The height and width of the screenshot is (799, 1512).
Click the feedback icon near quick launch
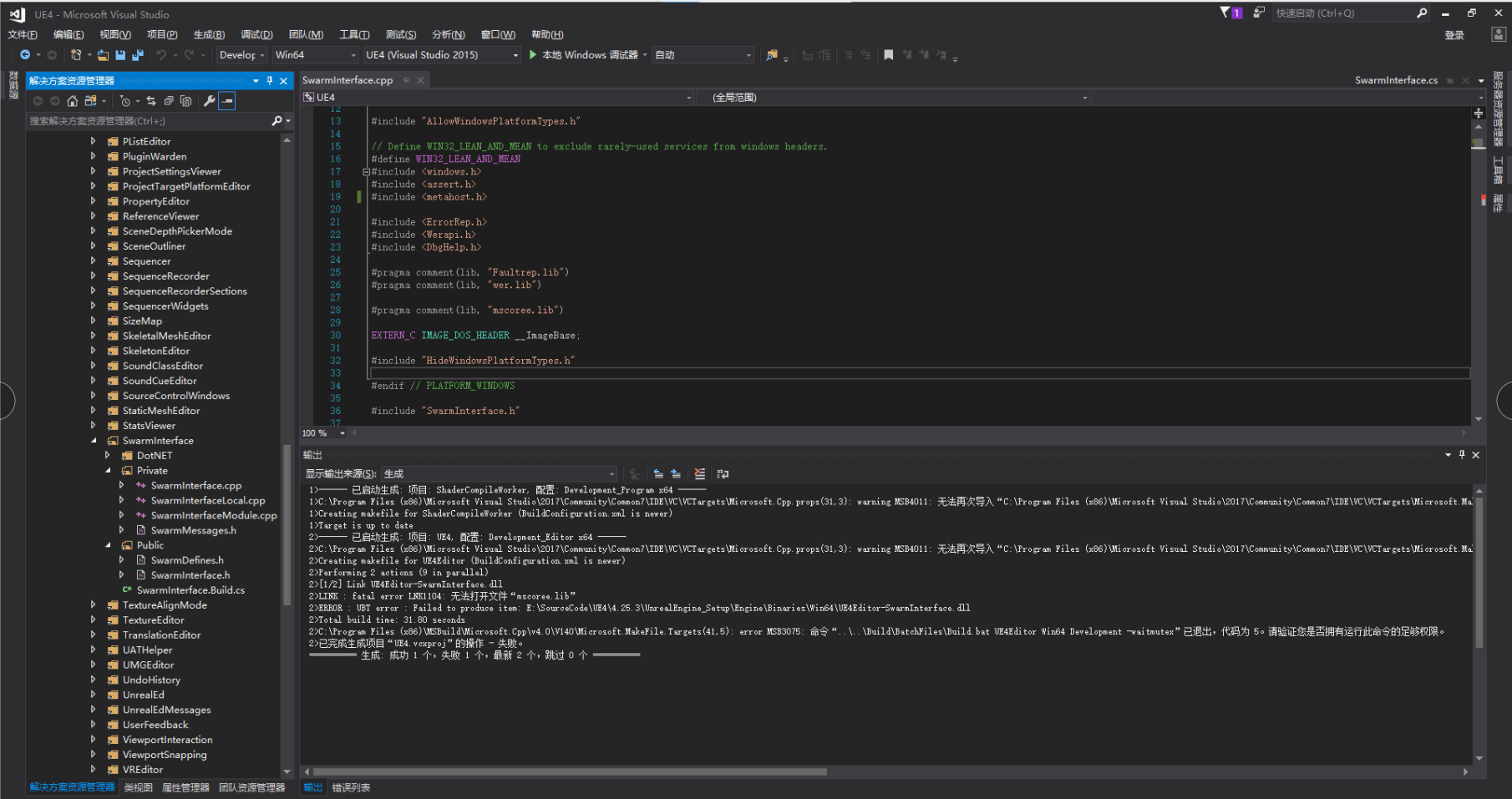click(1259, 13)
